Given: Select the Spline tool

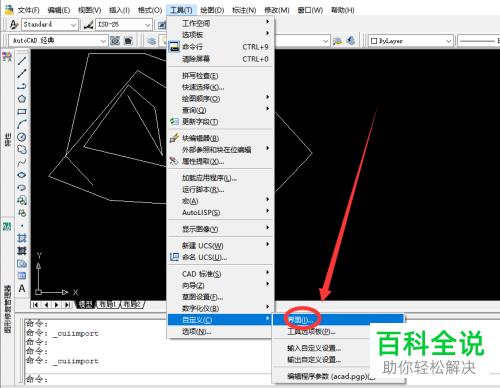Looking at the screenshot, I should pos(22,162).
